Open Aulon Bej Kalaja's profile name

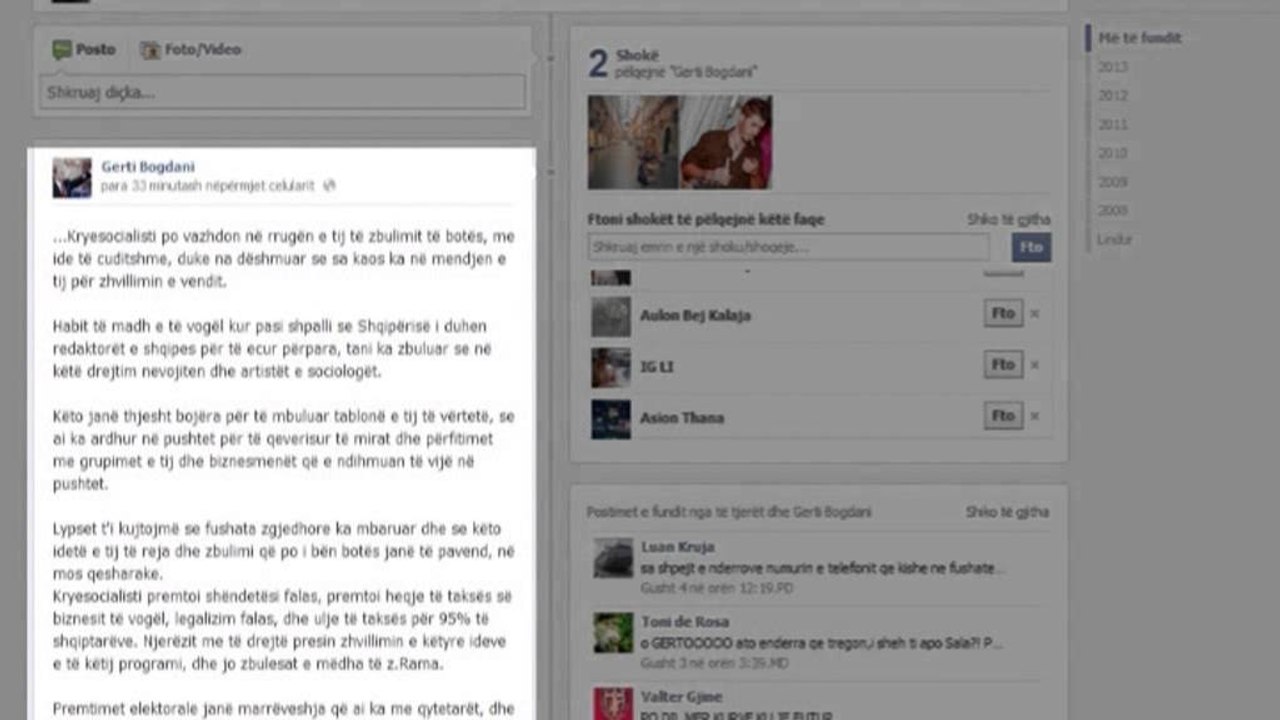pos(695,315)
